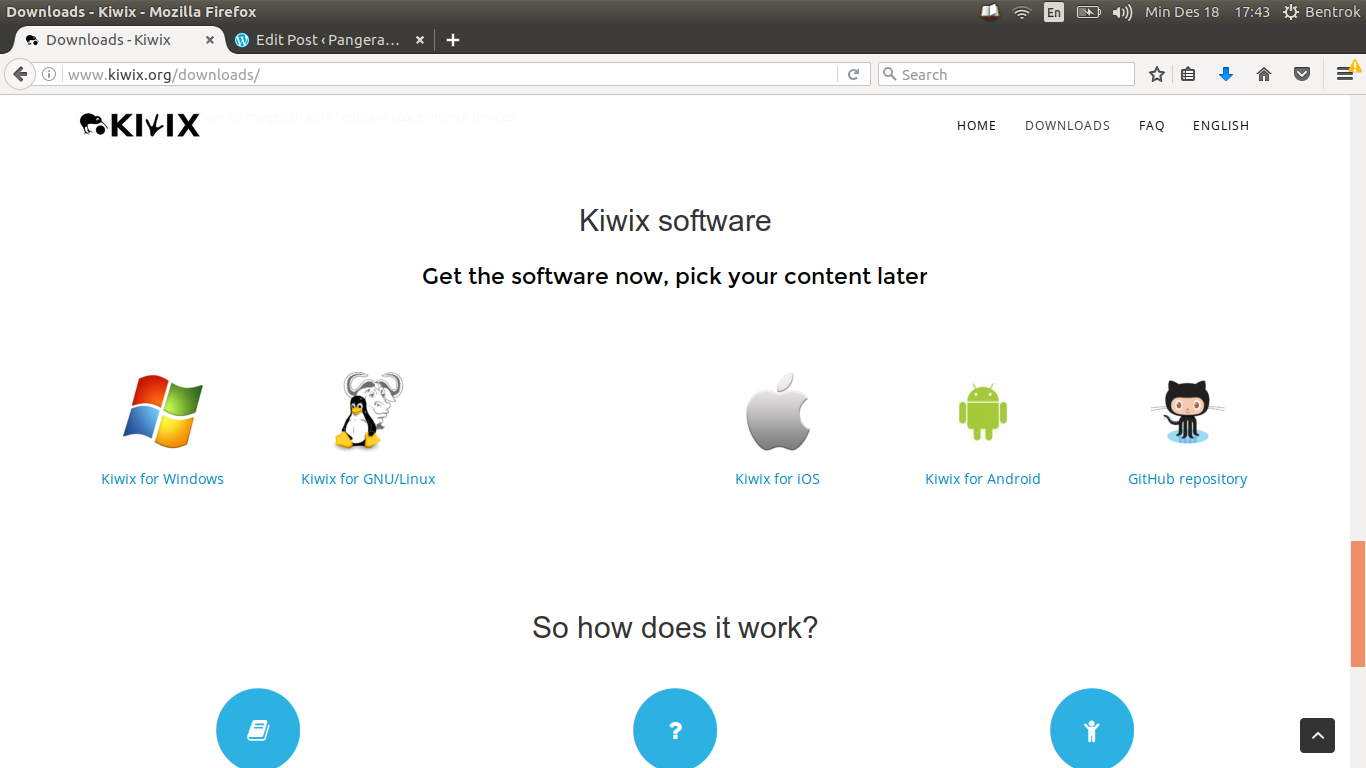The width and height of the screenshot is (1366, 768).
Task: Open the ENGLISH language menu
Action: coord(1221,126)
